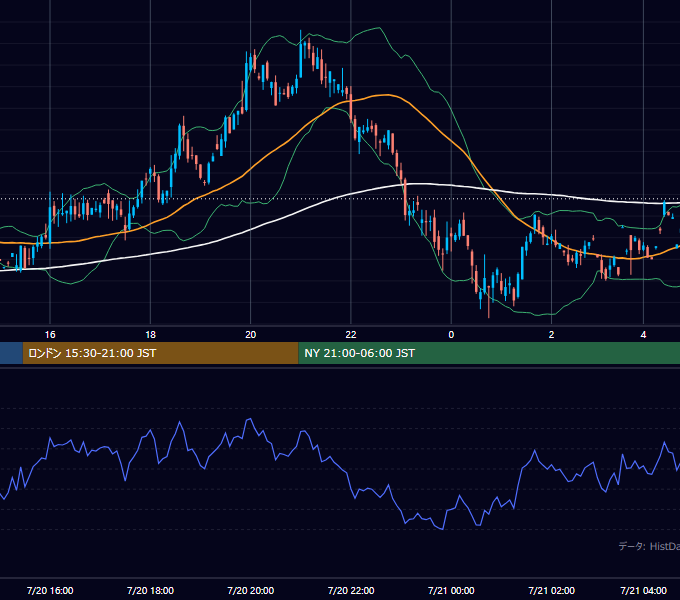680x600 pixels.
Task: Click the hour 22 axis tick label
Action: [351, 335]
